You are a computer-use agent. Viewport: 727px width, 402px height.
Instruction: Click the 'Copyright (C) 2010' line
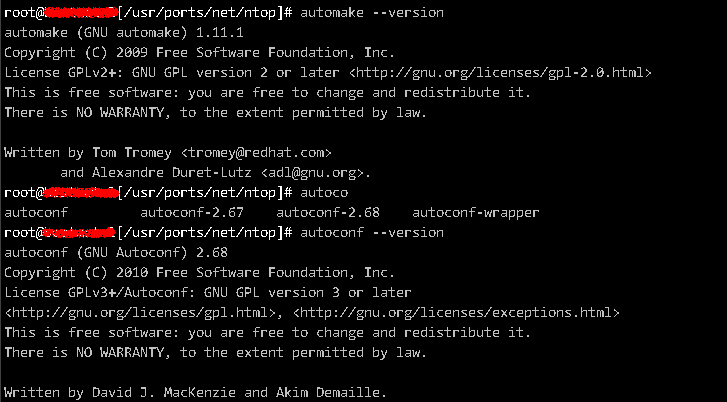point(199,273)
